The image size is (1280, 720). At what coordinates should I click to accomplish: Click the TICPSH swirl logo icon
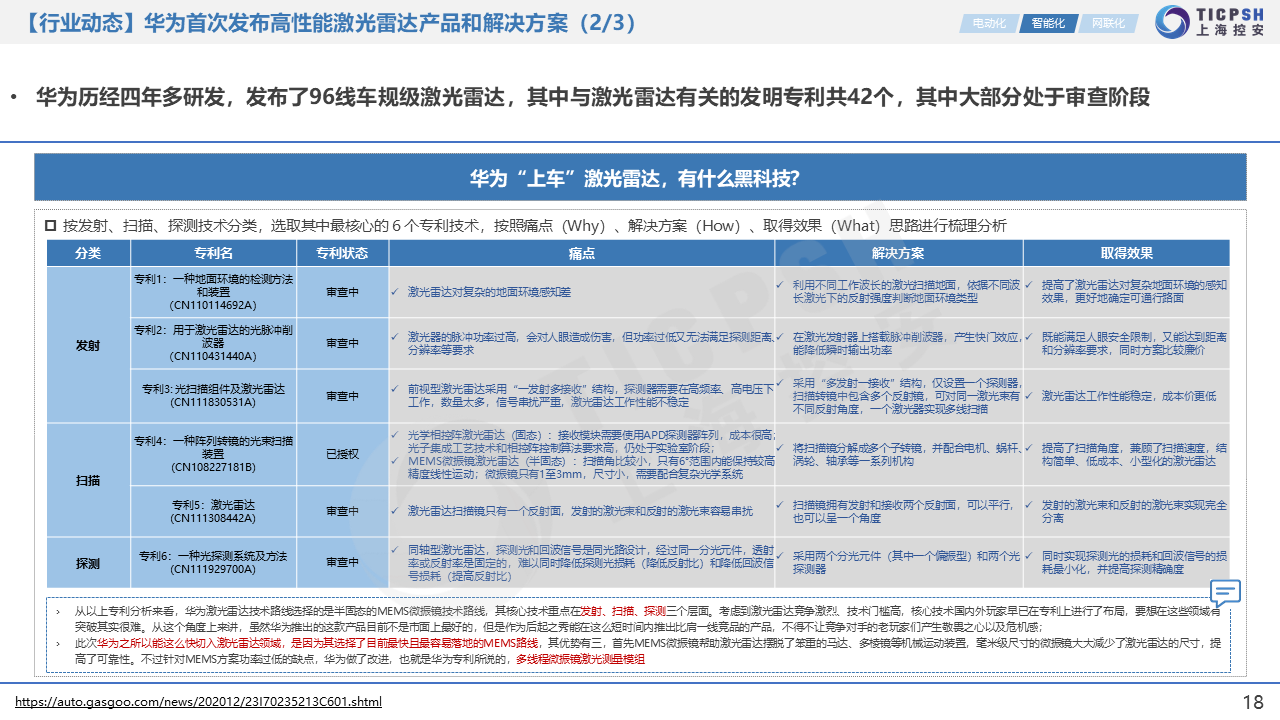[x=1172, y=23]
